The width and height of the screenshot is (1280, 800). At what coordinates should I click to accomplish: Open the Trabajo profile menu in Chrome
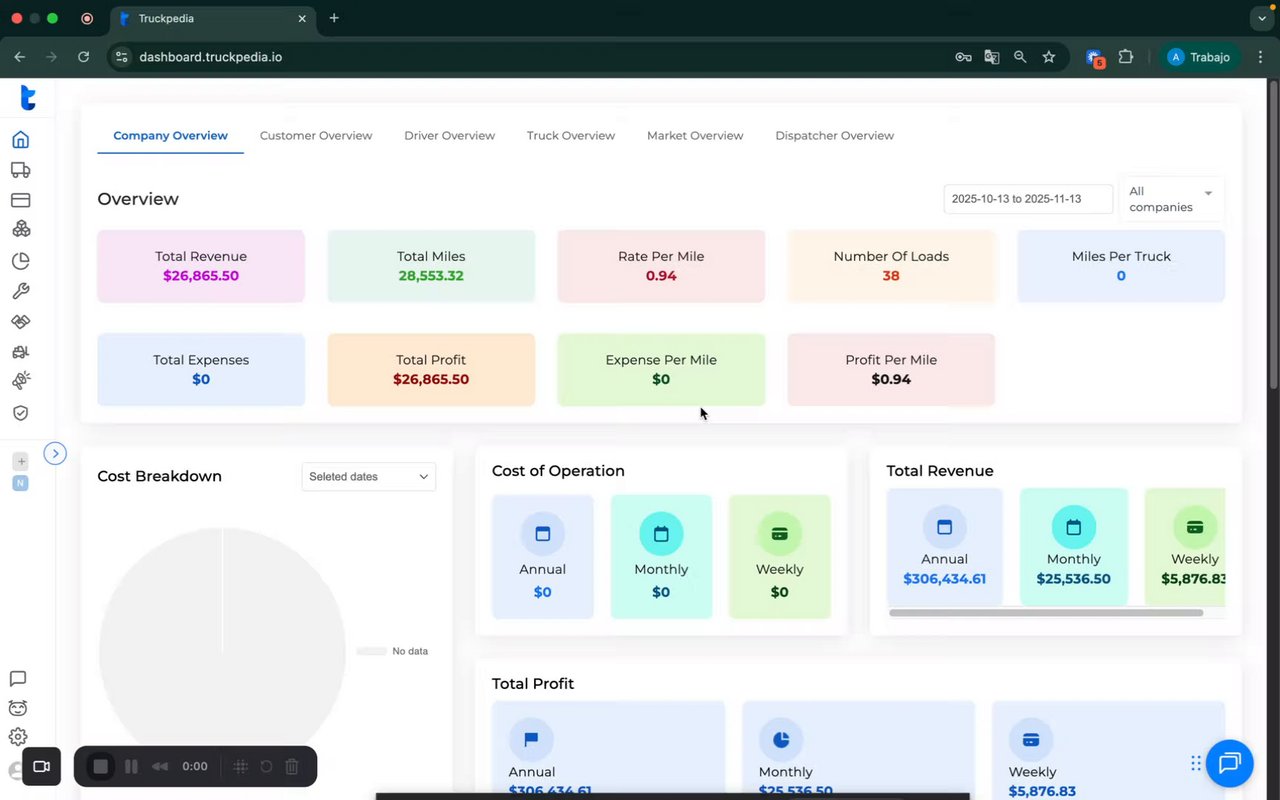1200,57
